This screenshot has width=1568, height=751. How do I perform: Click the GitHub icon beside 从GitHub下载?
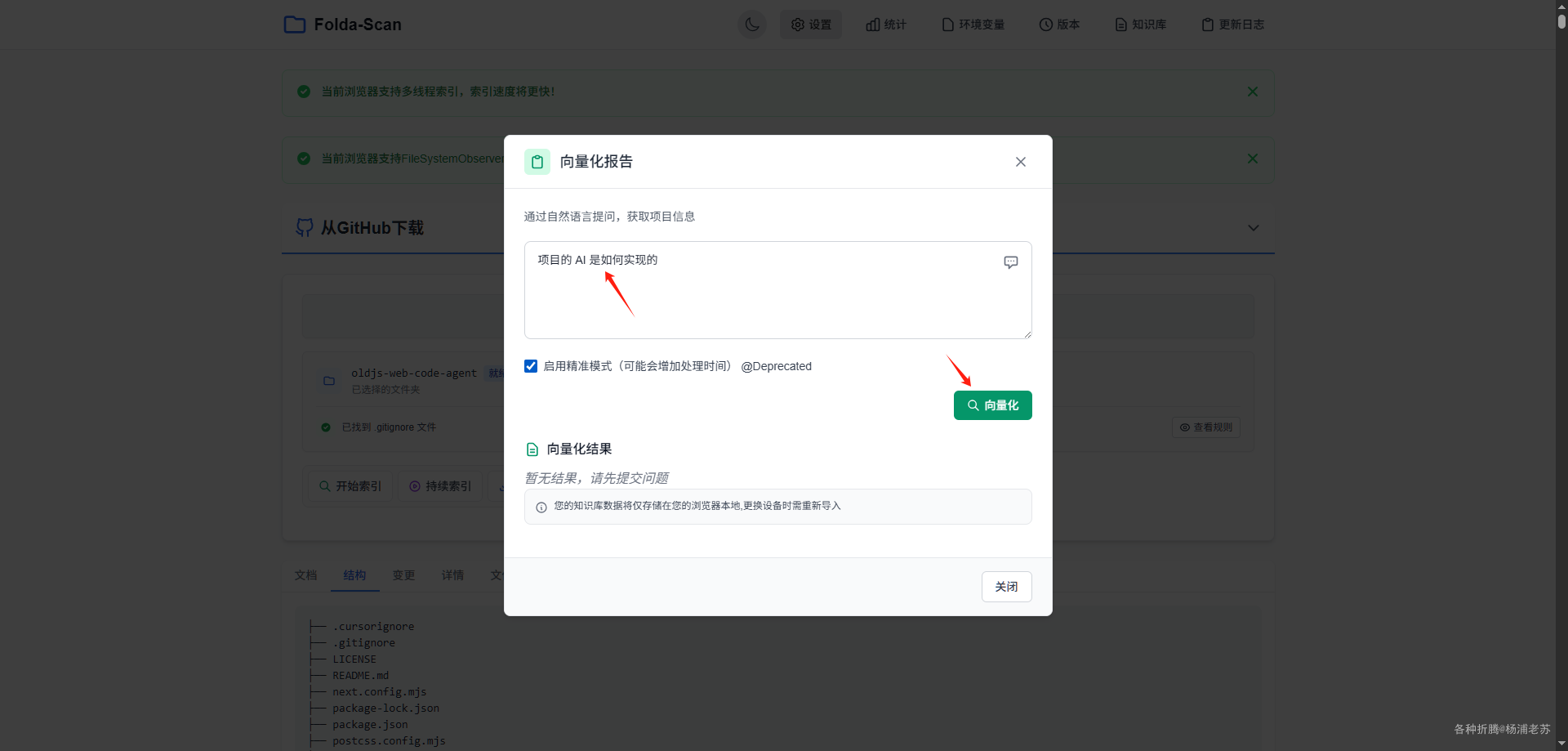305,228
